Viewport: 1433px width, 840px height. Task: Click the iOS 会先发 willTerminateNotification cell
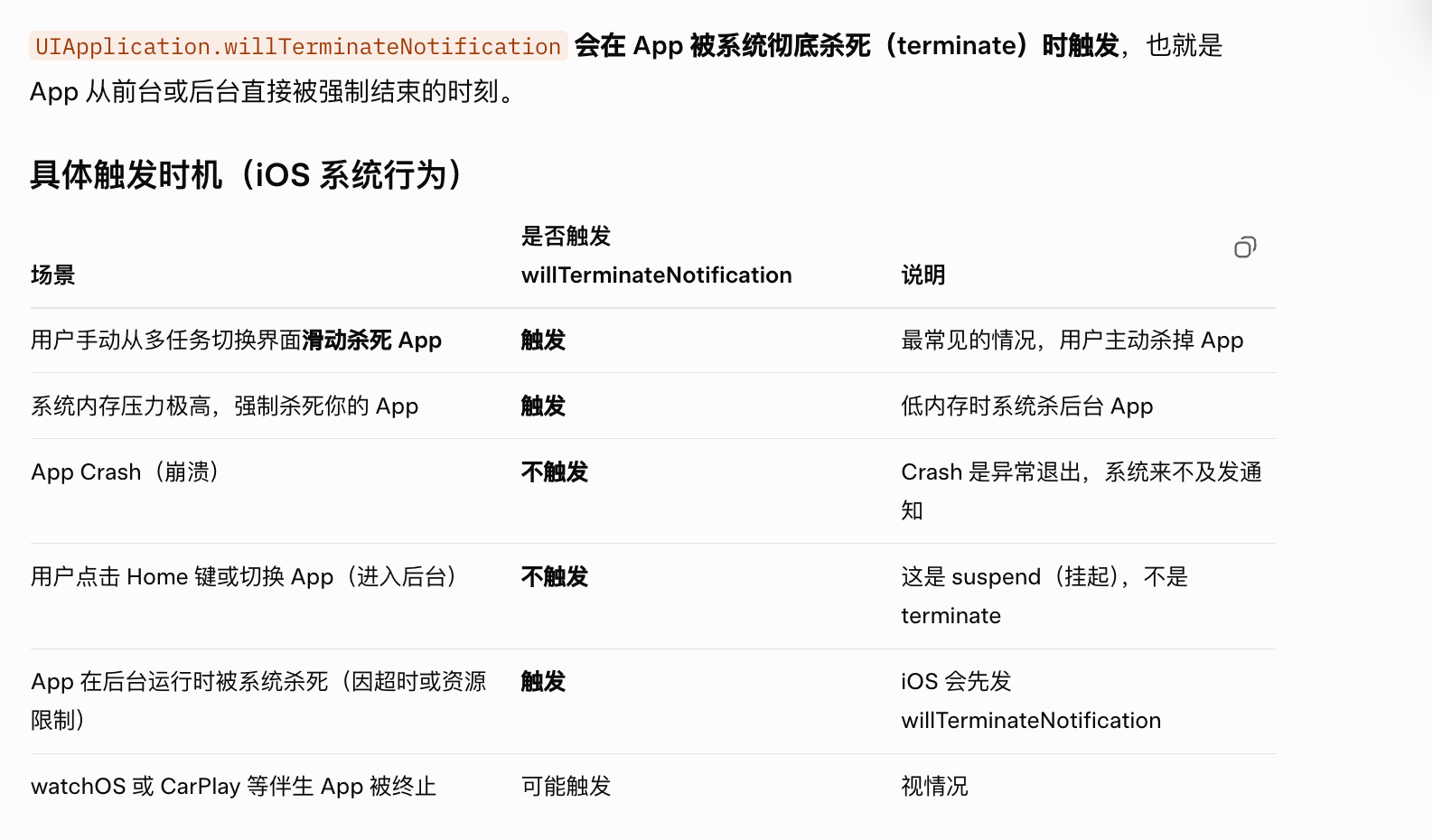click(x=1031, y=701)
